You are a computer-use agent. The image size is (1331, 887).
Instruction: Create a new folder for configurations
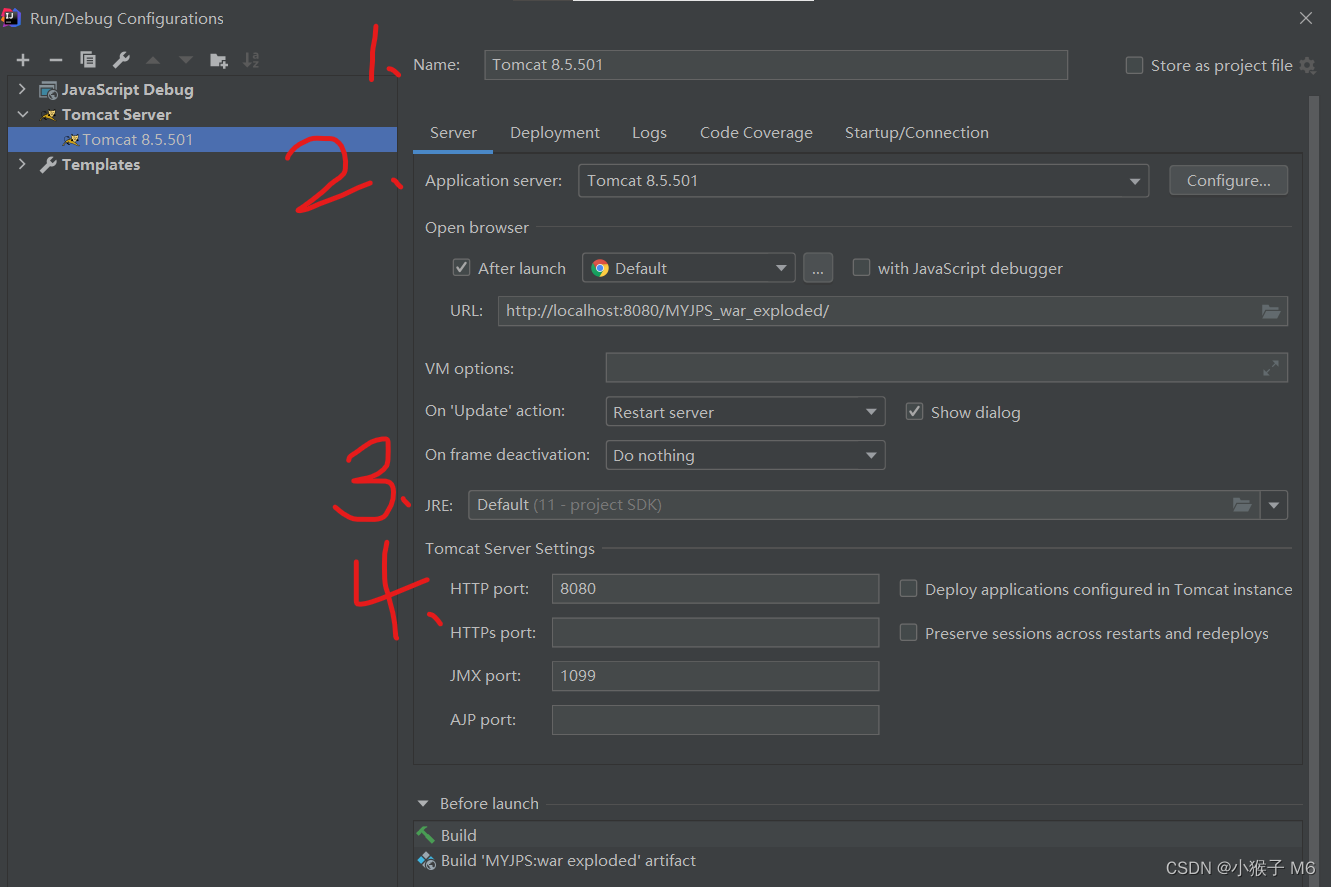tap(219, 61)
